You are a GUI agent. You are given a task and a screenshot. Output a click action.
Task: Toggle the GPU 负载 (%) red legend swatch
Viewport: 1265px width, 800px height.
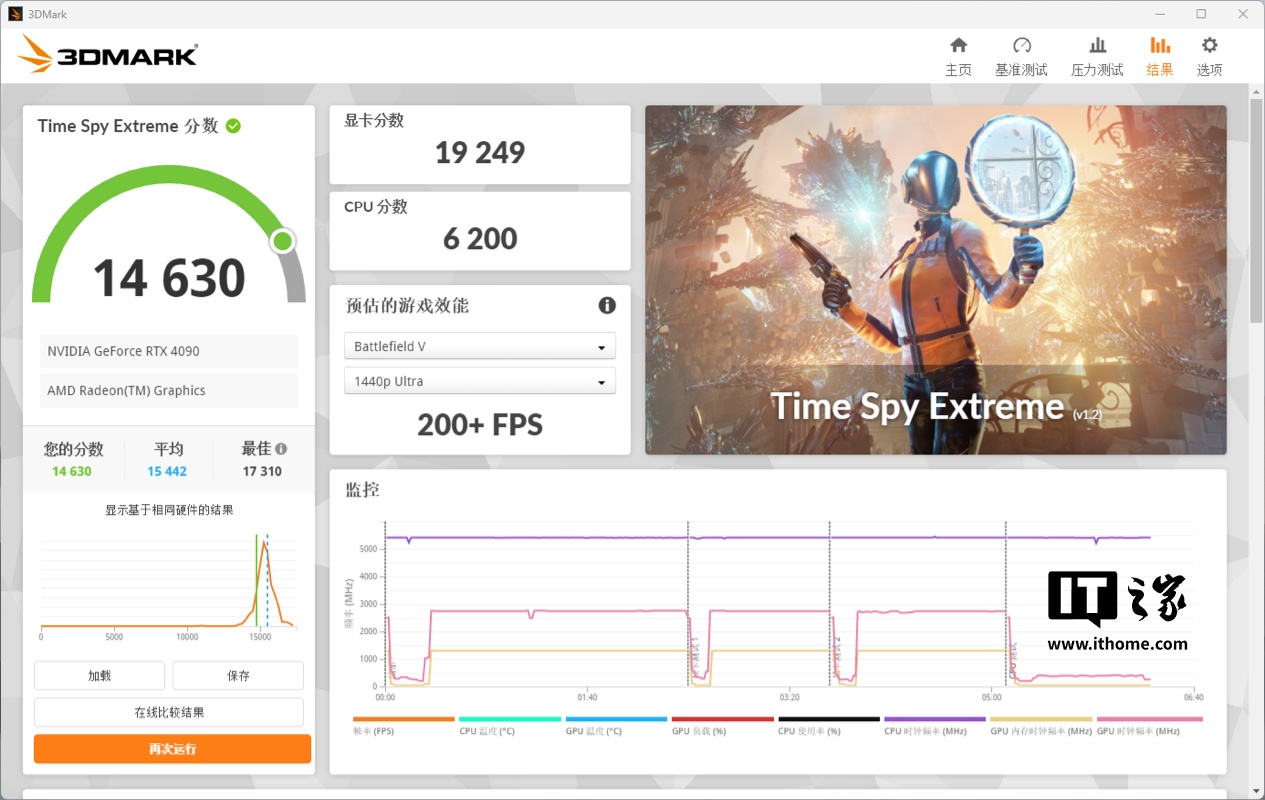click(x=722, y=718)
